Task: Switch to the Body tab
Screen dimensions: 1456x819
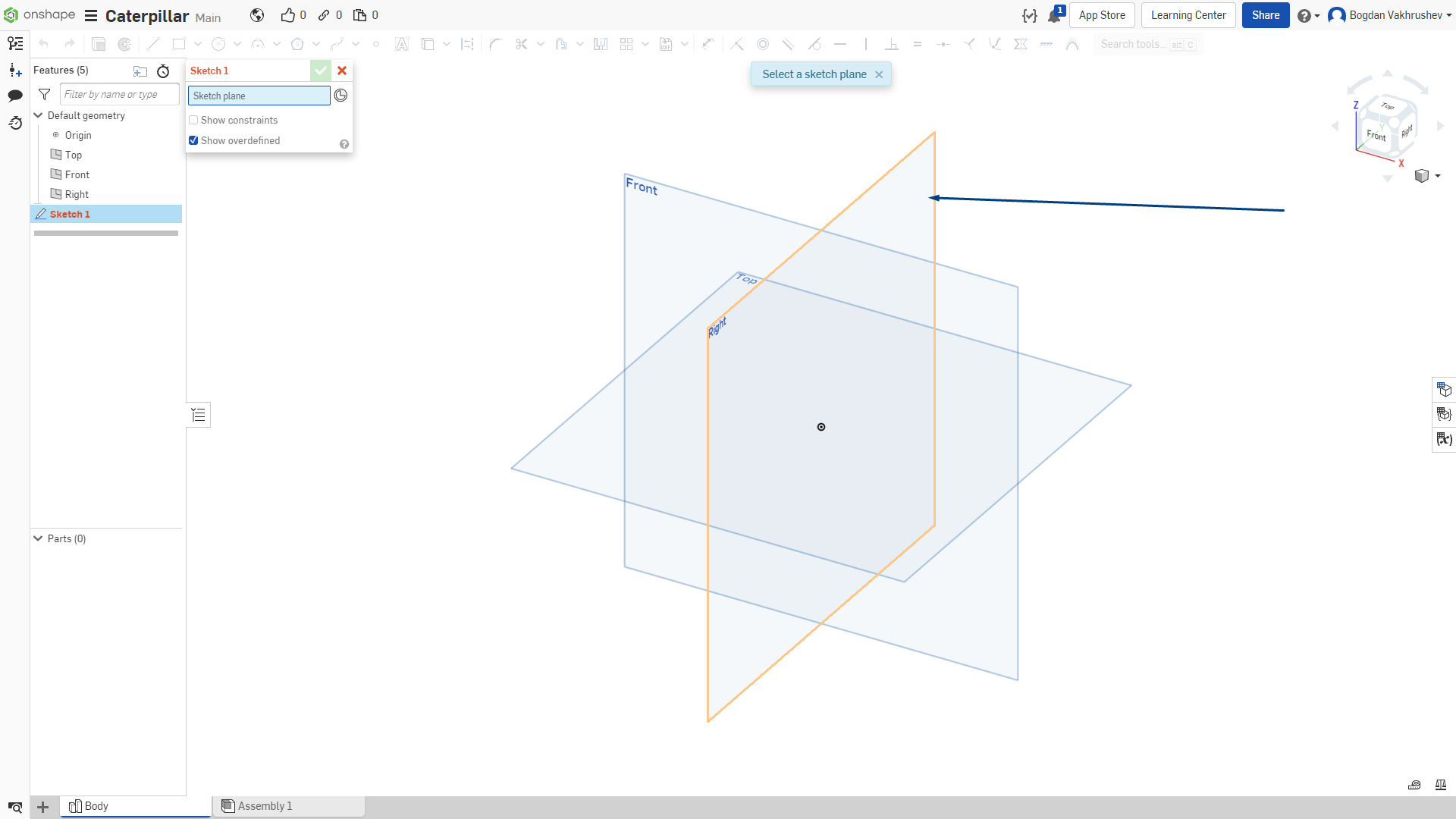Action: pyautogui.click(x=136, y=806)
